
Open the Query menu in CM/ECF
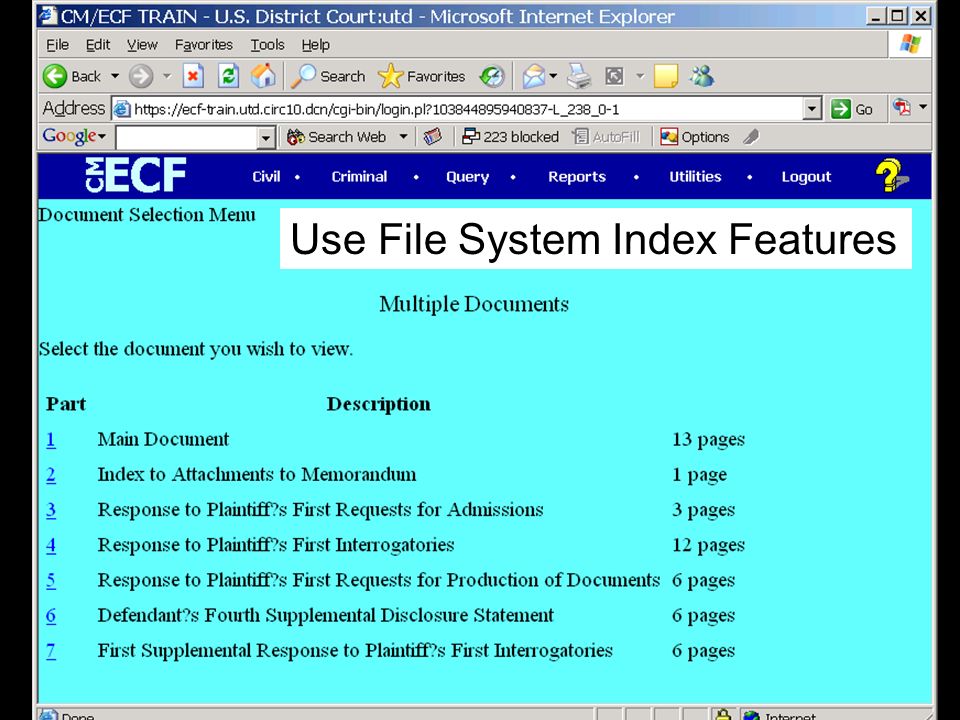467,177
